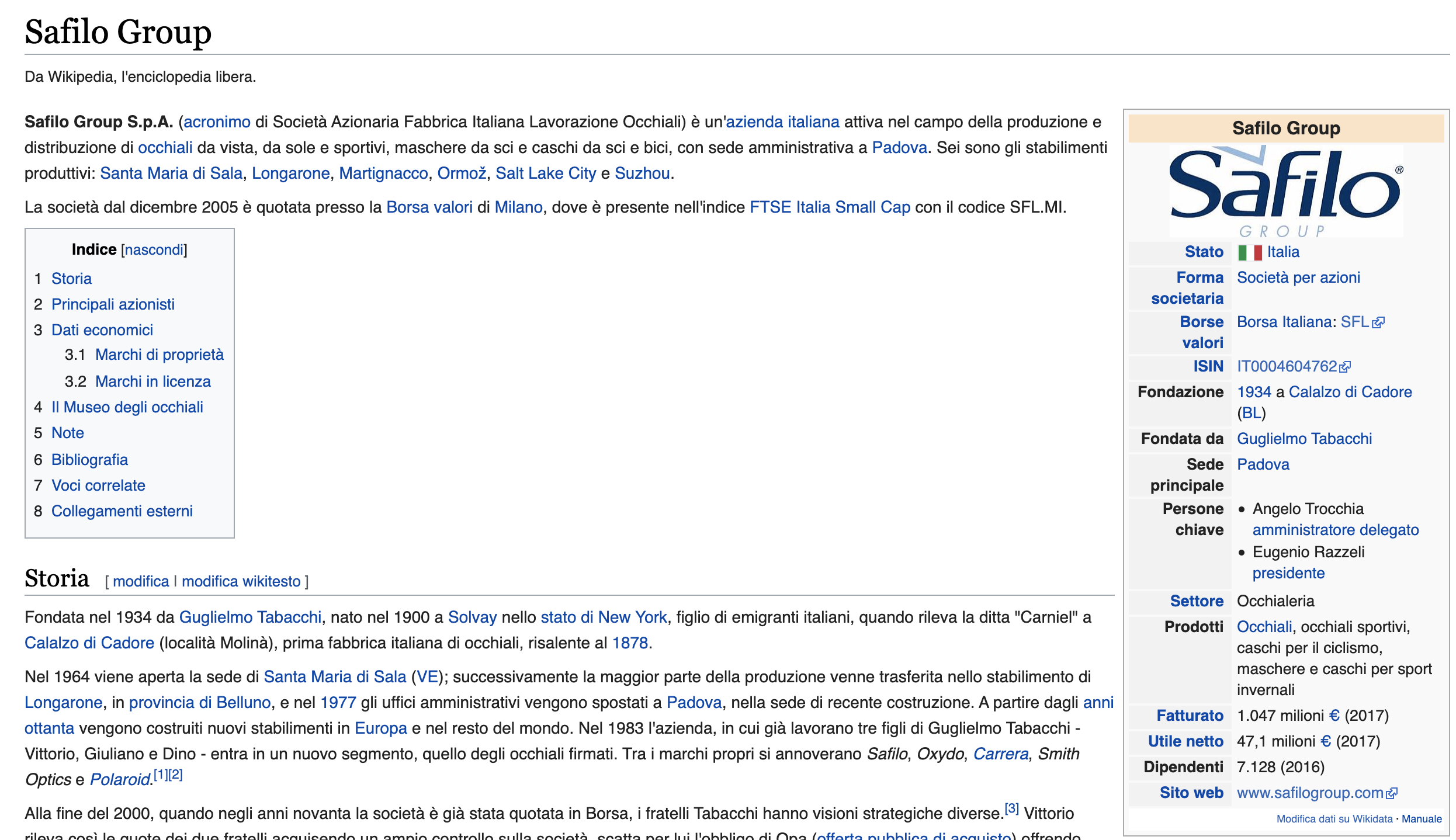Open the ISIN IT0004604762 external link
Viewport: 1456px width, 840px height.
1294,366
